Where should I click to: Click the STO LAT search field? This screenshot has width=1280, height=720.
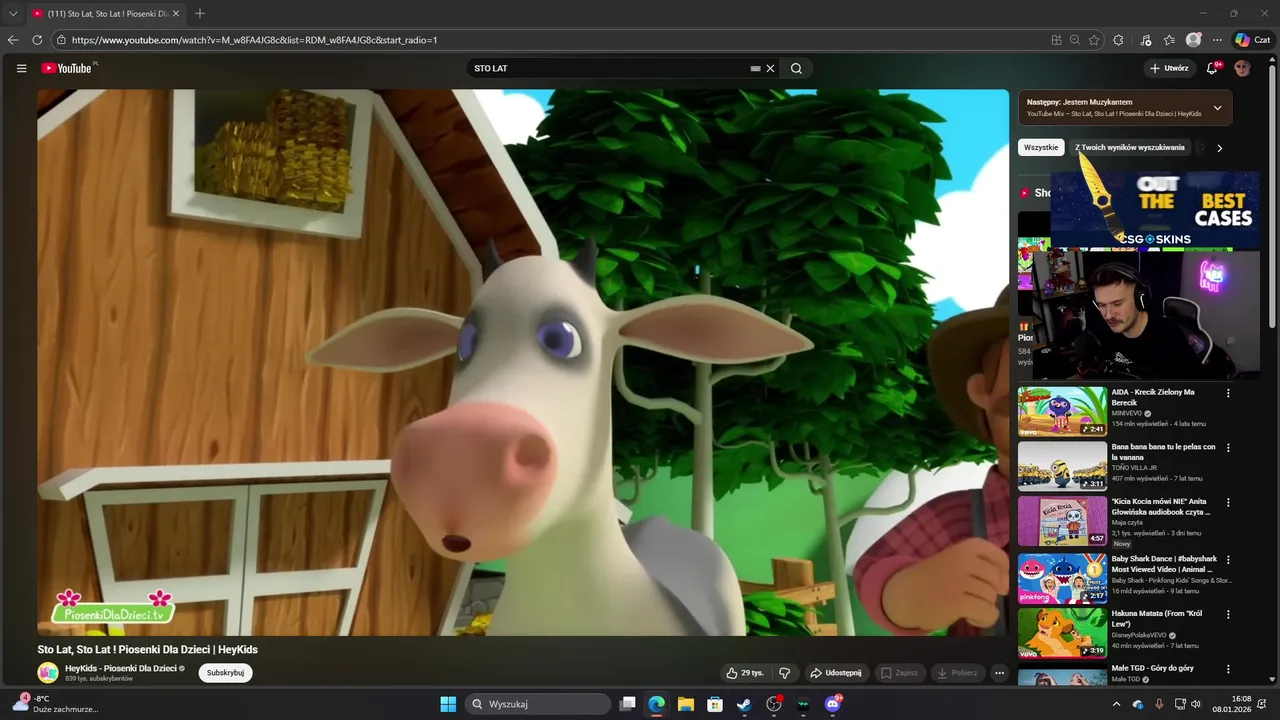coord(608,68)
